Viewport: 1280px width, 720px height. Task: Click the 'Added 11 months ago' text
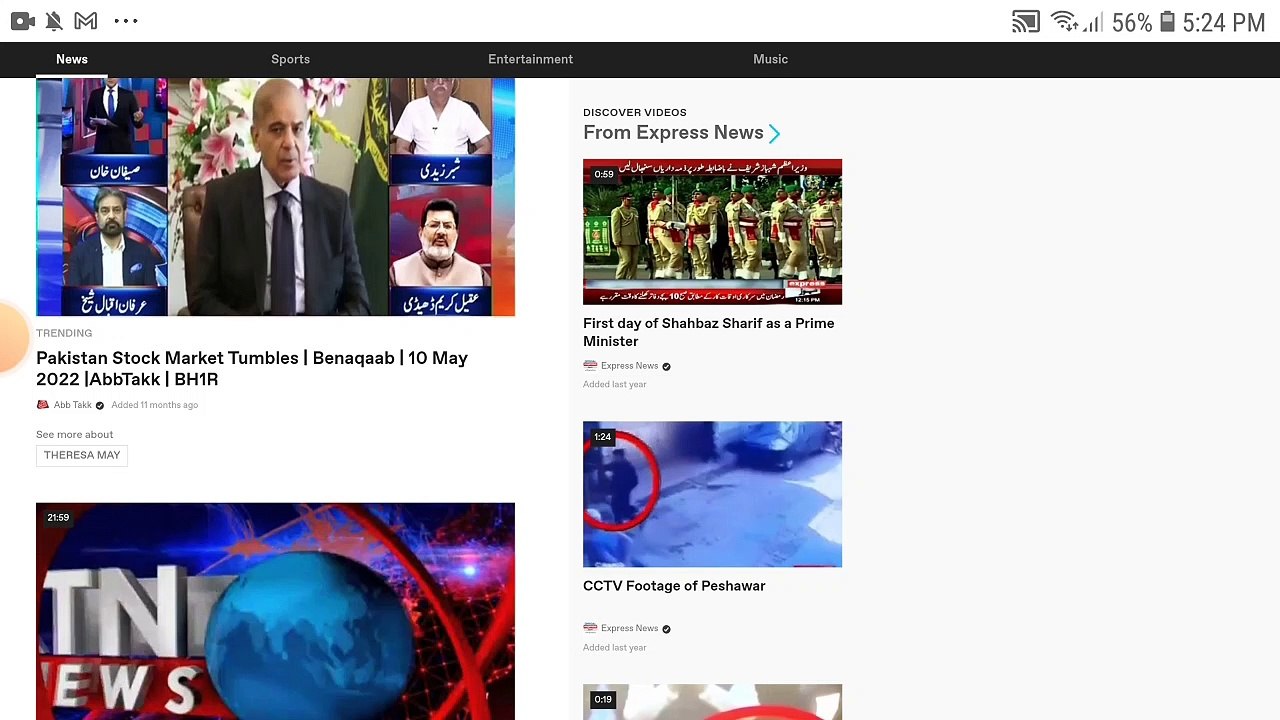click(x=155, y=405)
